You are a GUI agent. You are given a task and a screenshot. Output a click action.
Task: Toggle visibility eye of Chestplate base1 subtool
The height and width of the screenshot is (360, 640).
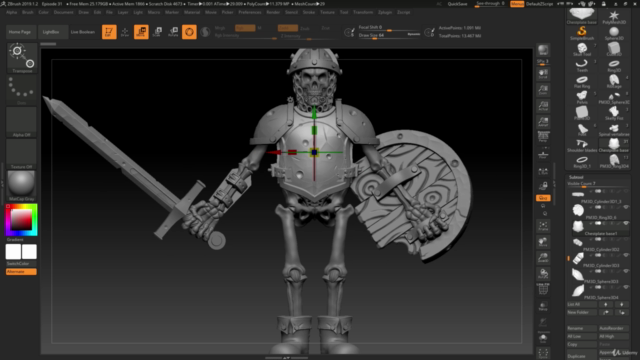tap(626, 223)
